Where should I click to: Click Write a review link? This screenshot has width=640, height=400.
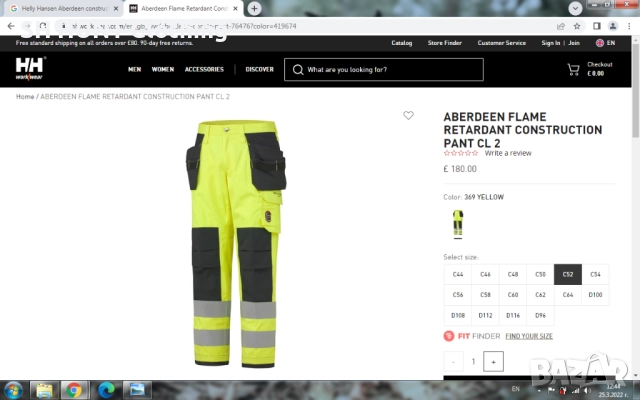(x=508, y=153)
